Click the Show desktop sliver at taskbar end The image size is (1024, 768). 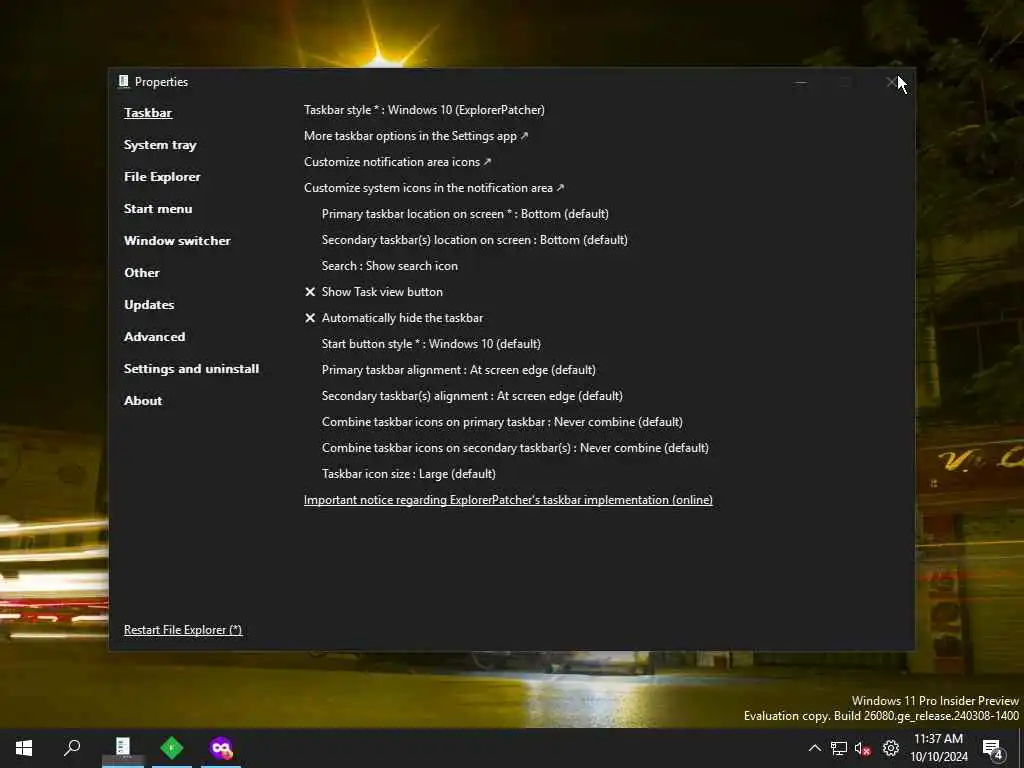[x=1021, y=748]
